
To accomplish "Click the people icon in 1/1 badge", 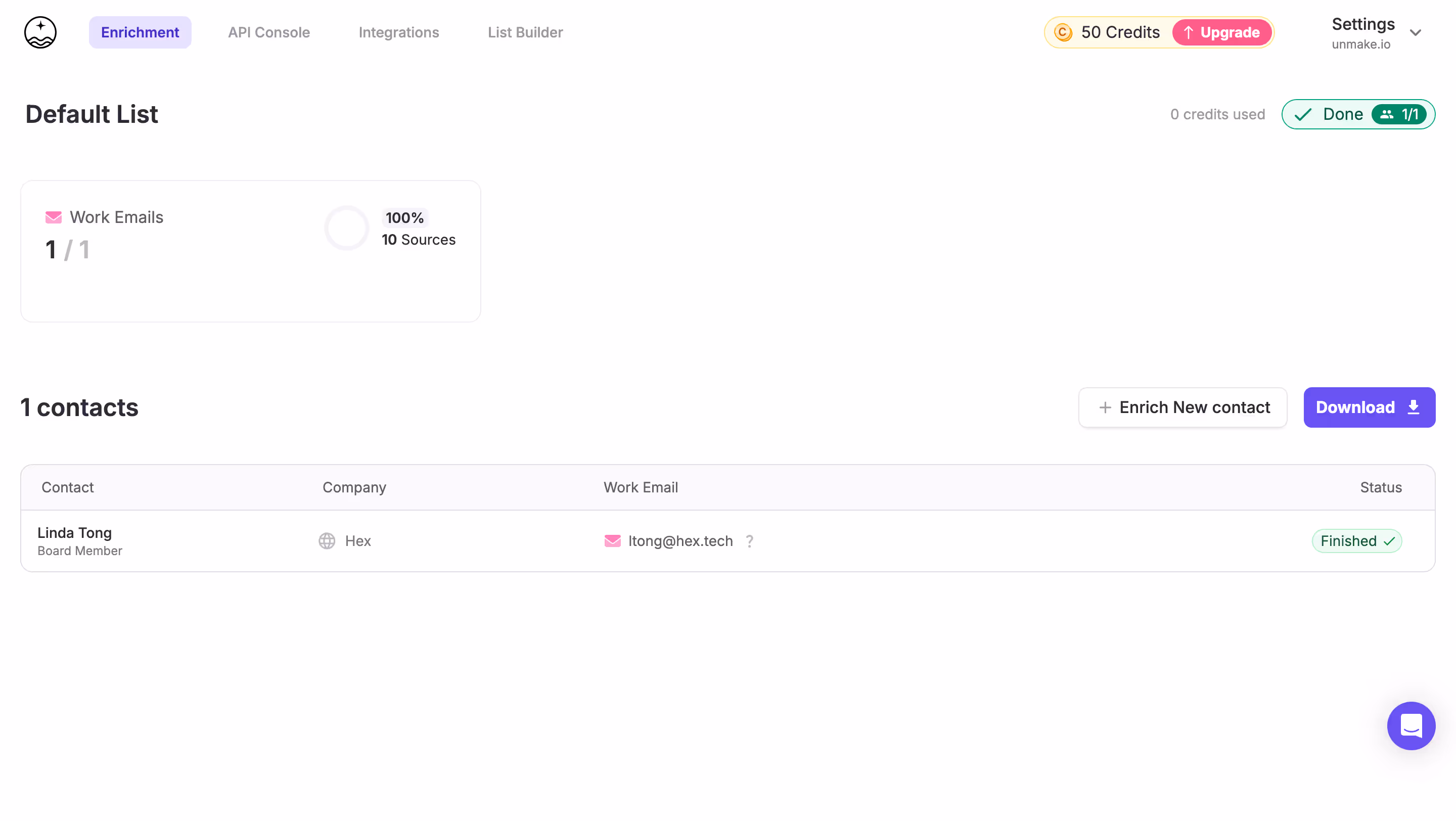I will [x=1387, y=114].
